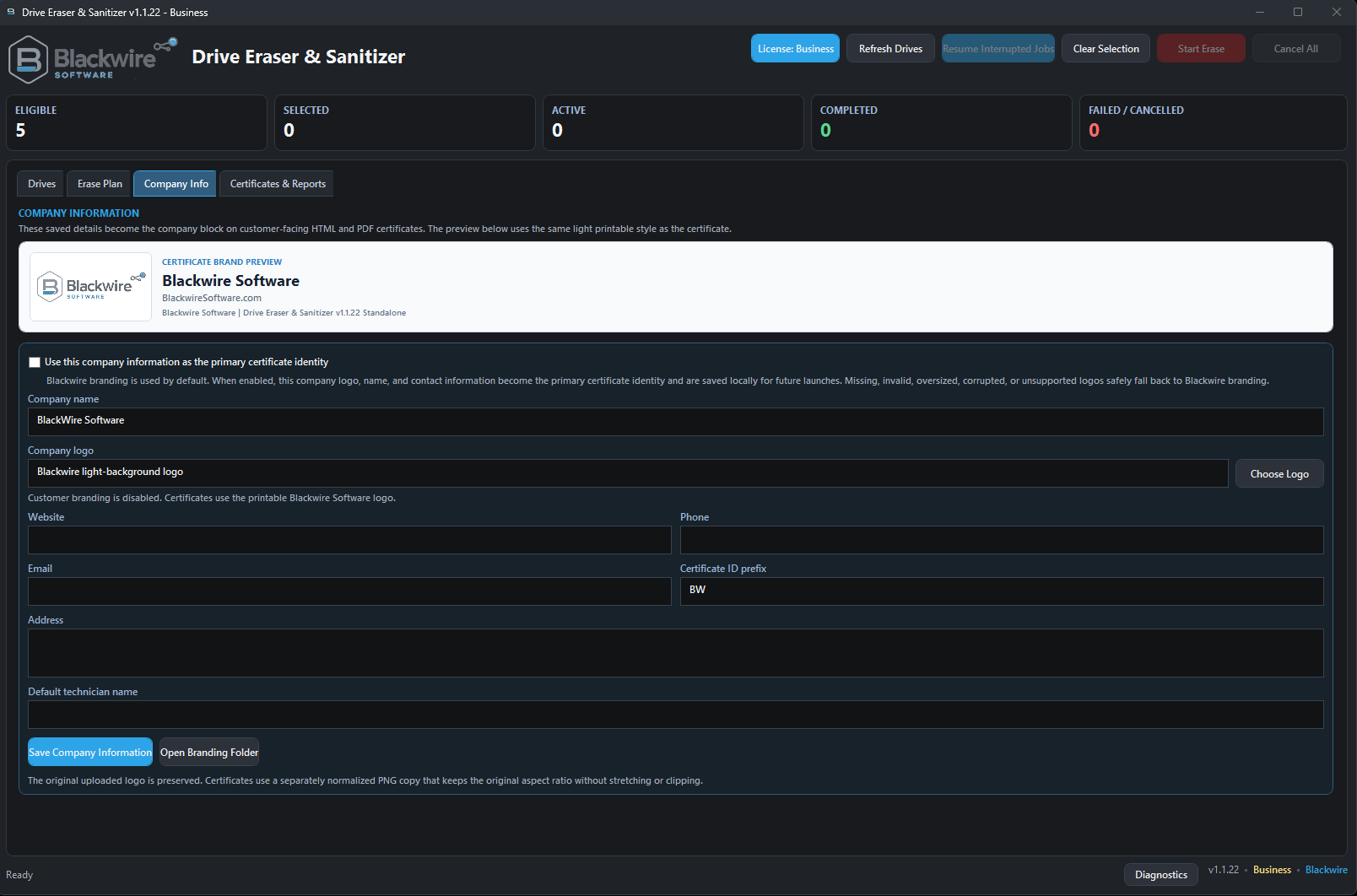Save the company information
This screenshot has height=896, width=1357.
tap(90, 753)
